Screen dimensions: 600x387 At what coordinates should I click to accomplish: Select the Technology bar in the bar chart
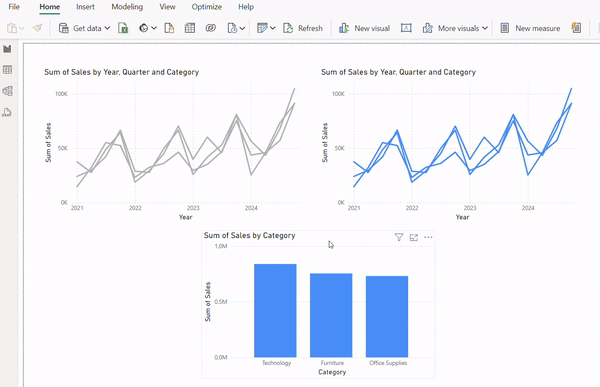(x=275, y=310)
